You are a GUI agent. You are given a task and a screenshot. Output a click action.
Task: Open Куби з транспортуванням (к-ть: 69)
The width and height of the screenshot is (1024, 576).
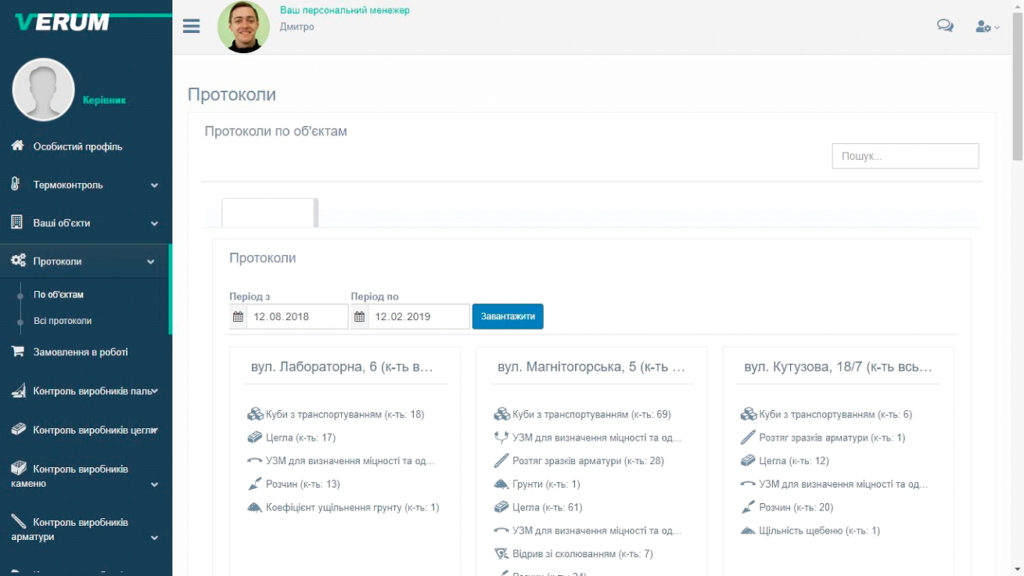(x=592, y=414)
